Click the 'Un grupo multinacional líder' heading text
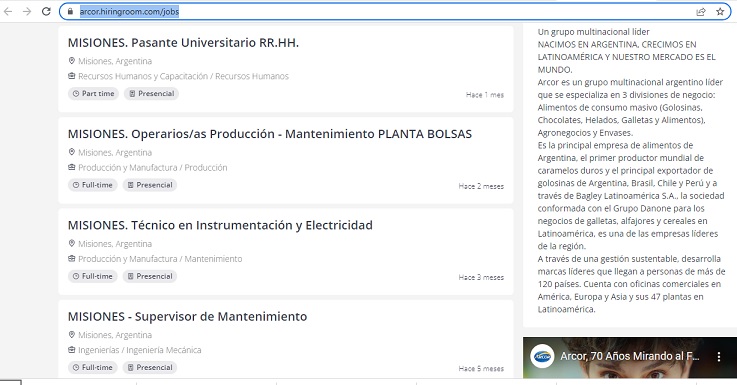Image resolution: width=737 pixels, height=385 pixels. point(594,31)
